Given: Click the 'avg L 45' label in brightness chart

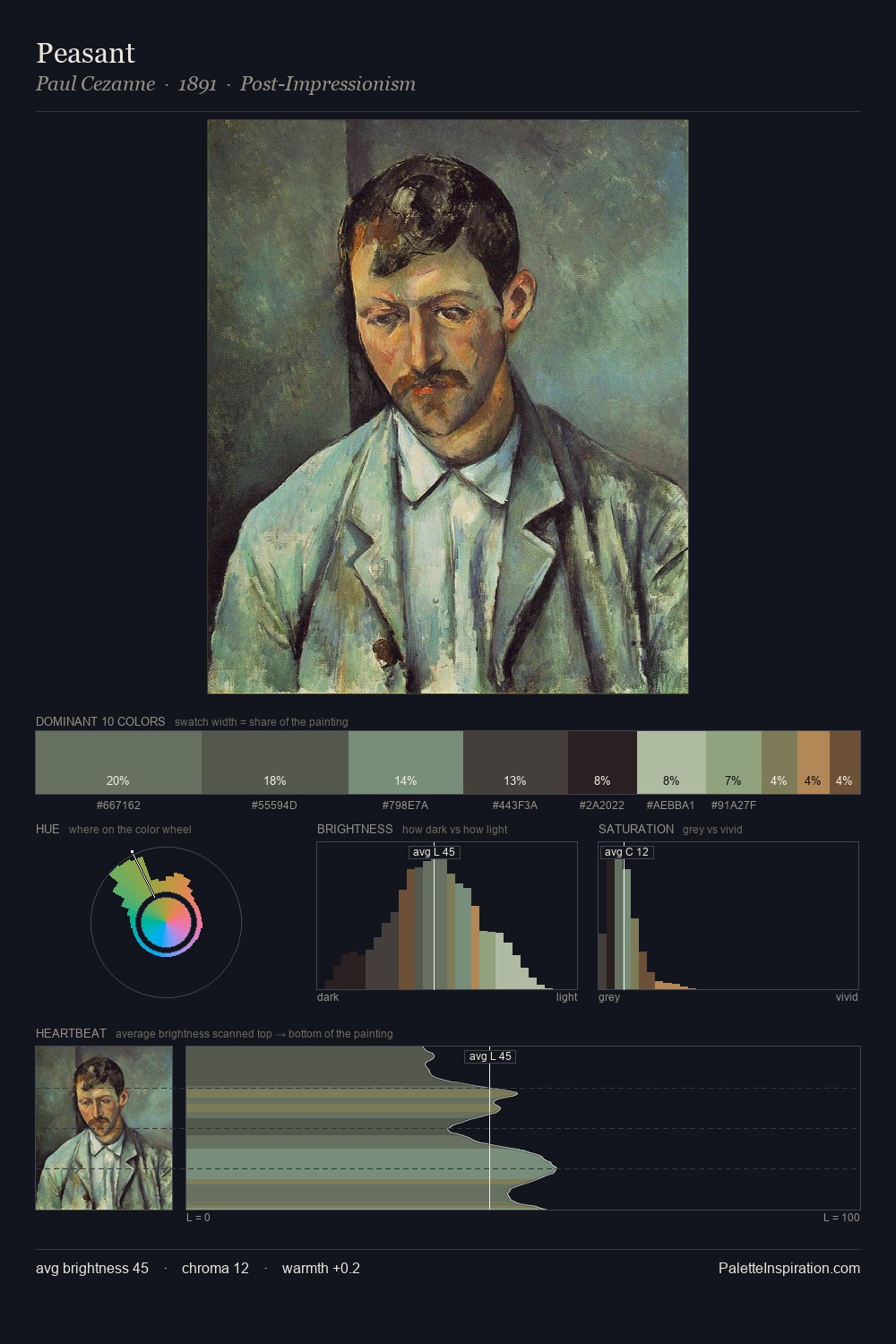Looking at the screenshot, I should pyautogui.click(x=434, y=852).
